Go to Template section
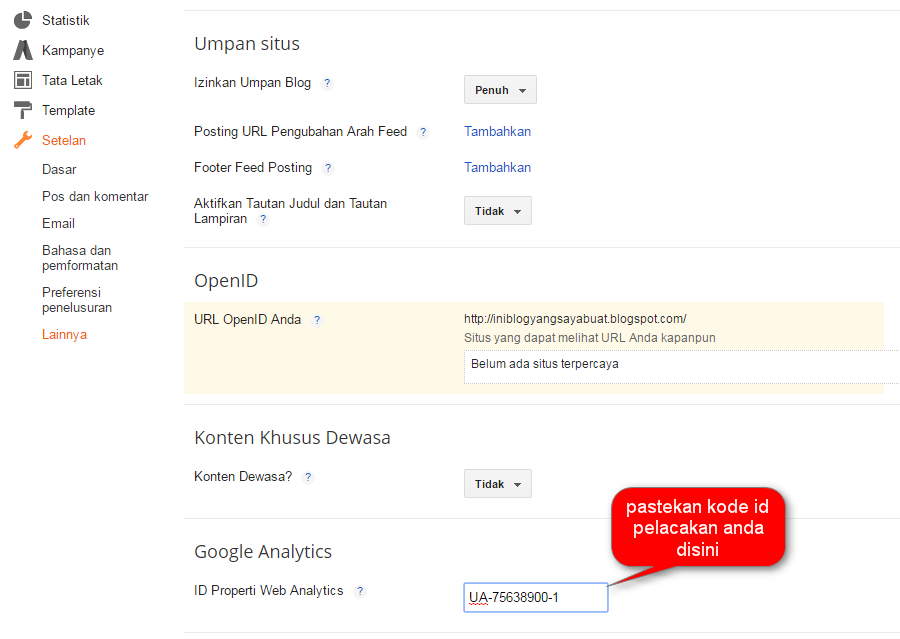This screenshot has height=639, width=900. [68, 110]
